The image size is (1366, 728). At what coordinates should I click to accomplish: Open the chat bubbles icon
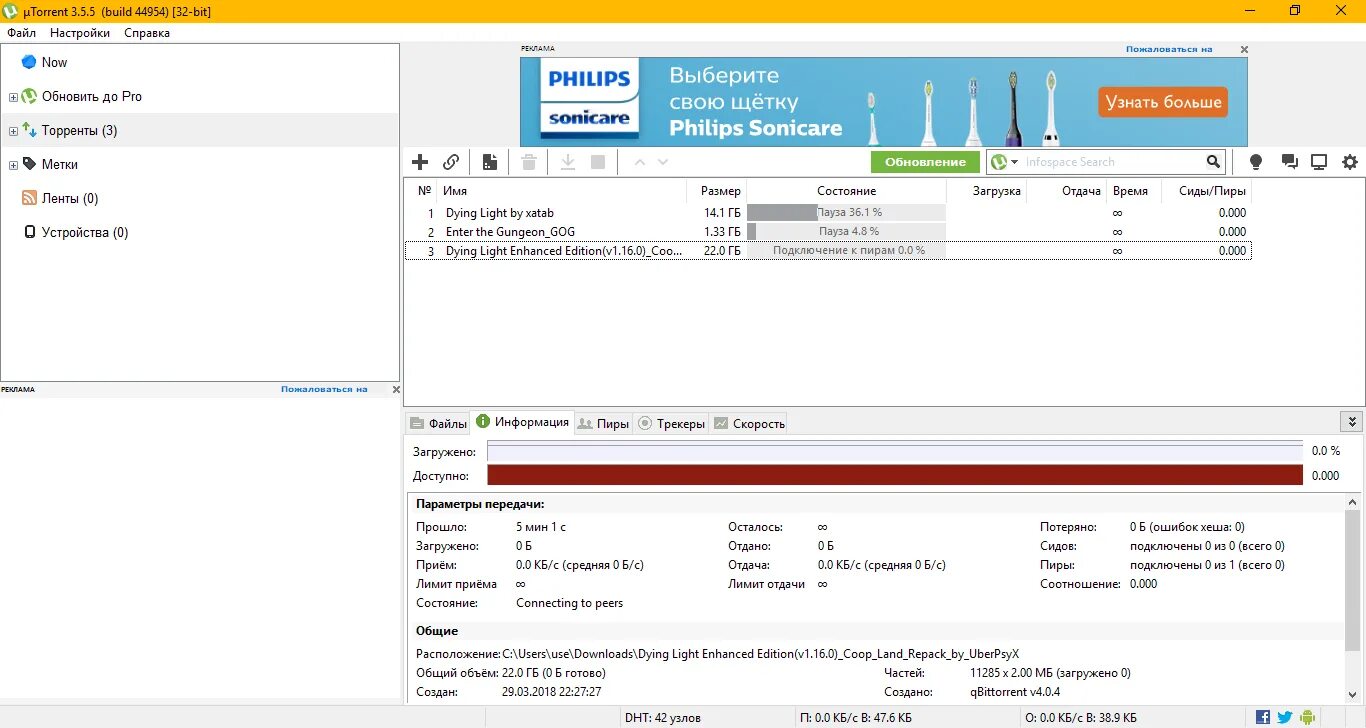pos(1289,162)
